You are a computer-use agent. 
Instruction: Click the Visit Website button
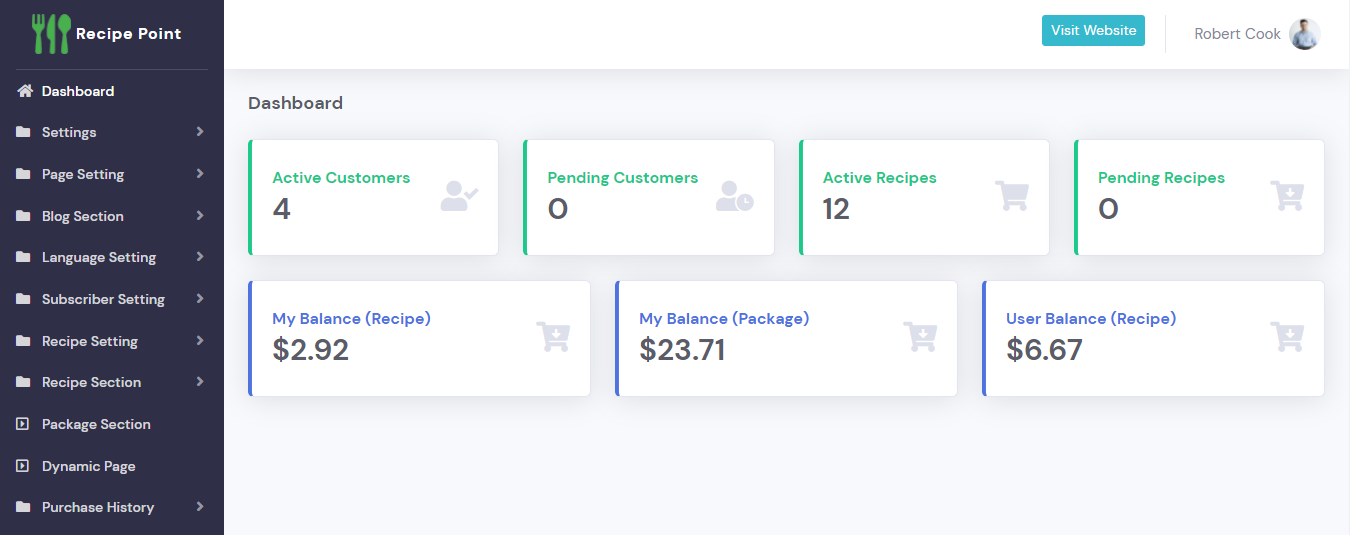pyautogui.click(x=1093, y=31)
